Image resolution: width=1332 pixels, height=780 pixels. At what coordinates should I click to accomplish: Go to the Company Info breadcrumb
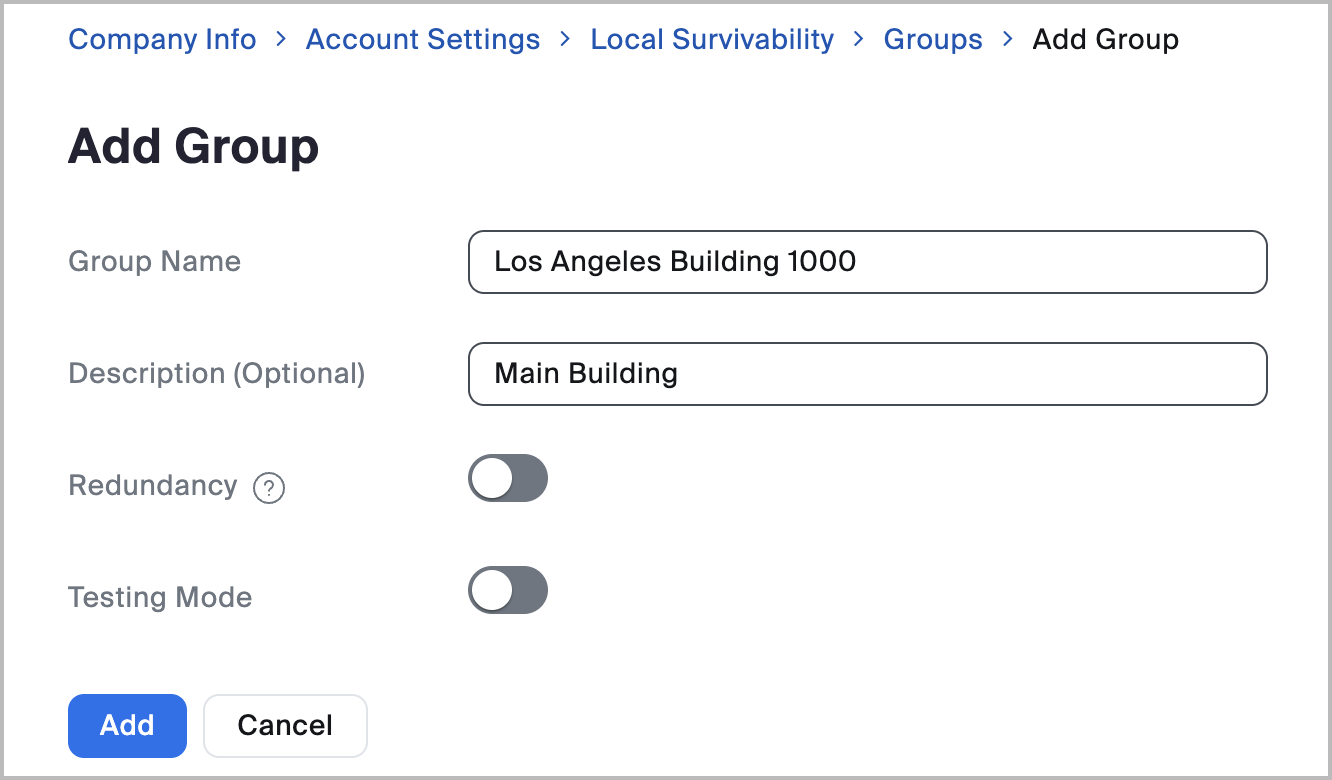click(162, 40)
